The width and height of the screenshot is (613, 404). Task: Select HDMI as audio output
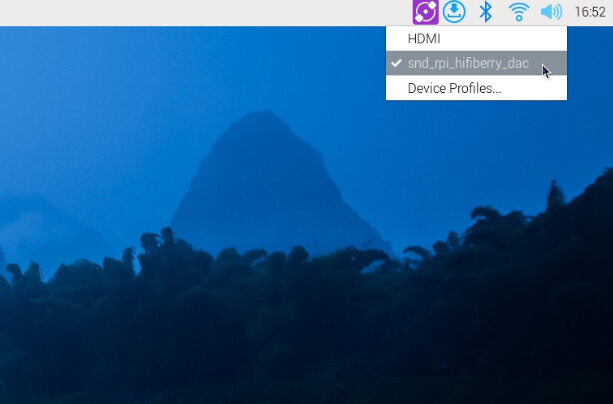pyautogui.click(x=423, y=38)
